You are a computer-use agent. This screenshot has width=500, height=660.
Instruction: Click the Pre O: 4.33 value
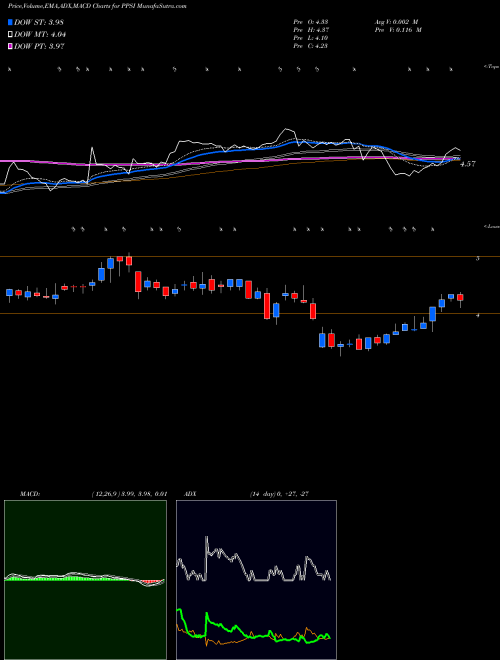click(311, 22)
